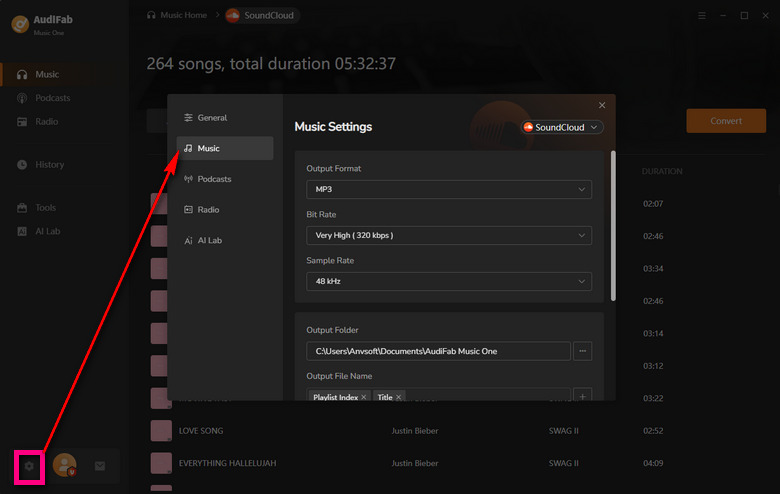
Task: Open AI Lab in the left sidebar
Action: [x=46, y=231]
